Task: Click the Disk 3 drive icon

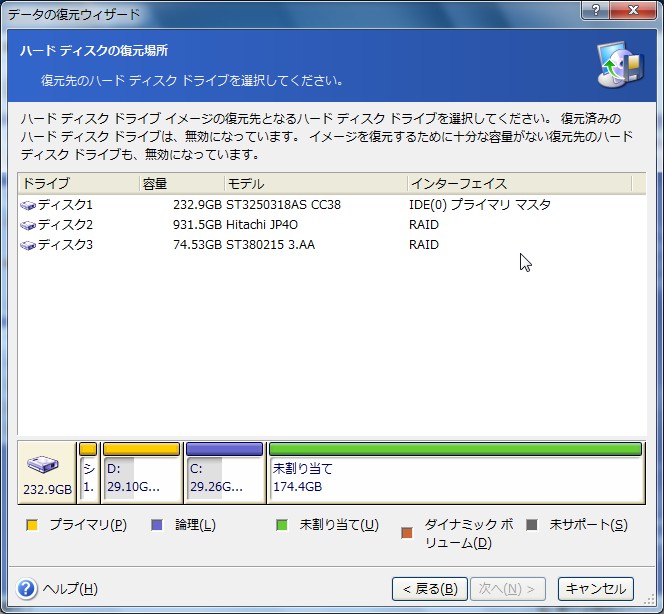Action: click(x=28, y=245)
